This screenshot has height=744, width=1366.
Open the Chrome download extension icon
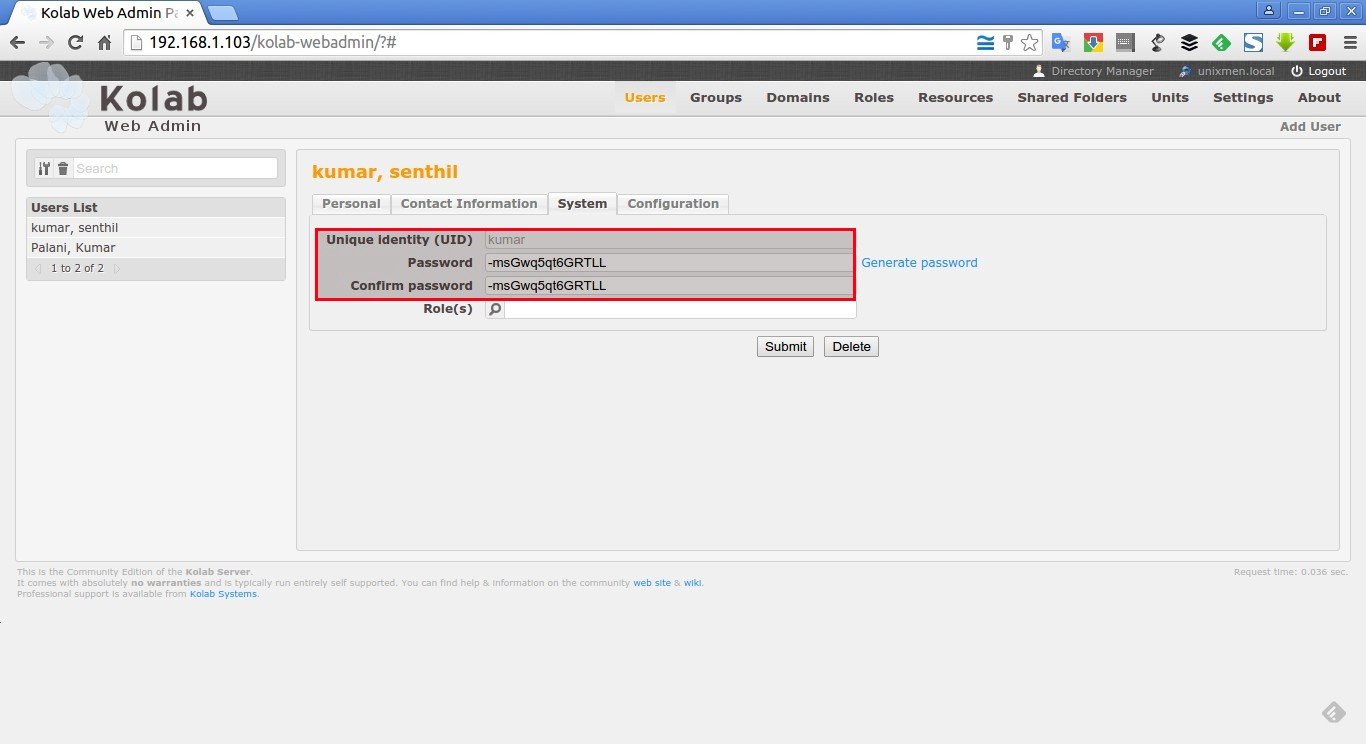pyautogui.click(x=1093, y=43)
